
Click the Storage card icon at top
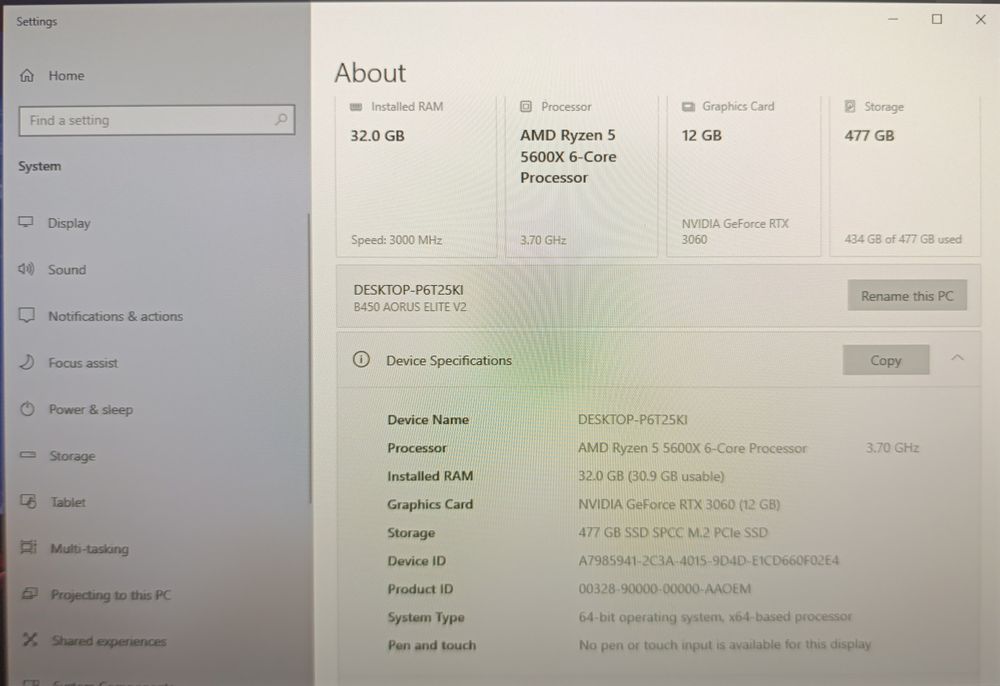tap(849, 106)
